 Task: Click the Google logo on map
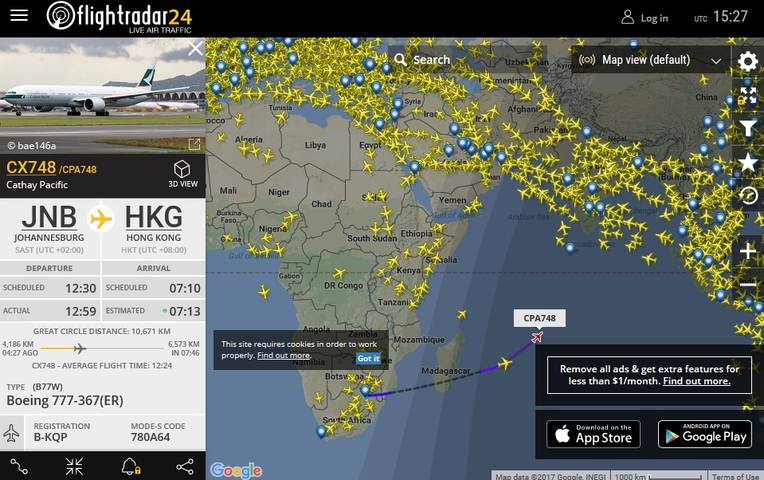[x=236, y=470]
